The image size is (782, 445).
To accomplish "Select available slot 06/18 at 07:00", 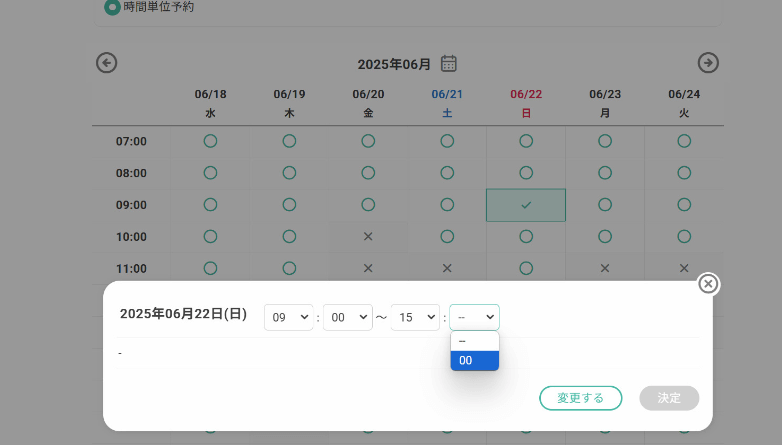I will tap(210, 141).
